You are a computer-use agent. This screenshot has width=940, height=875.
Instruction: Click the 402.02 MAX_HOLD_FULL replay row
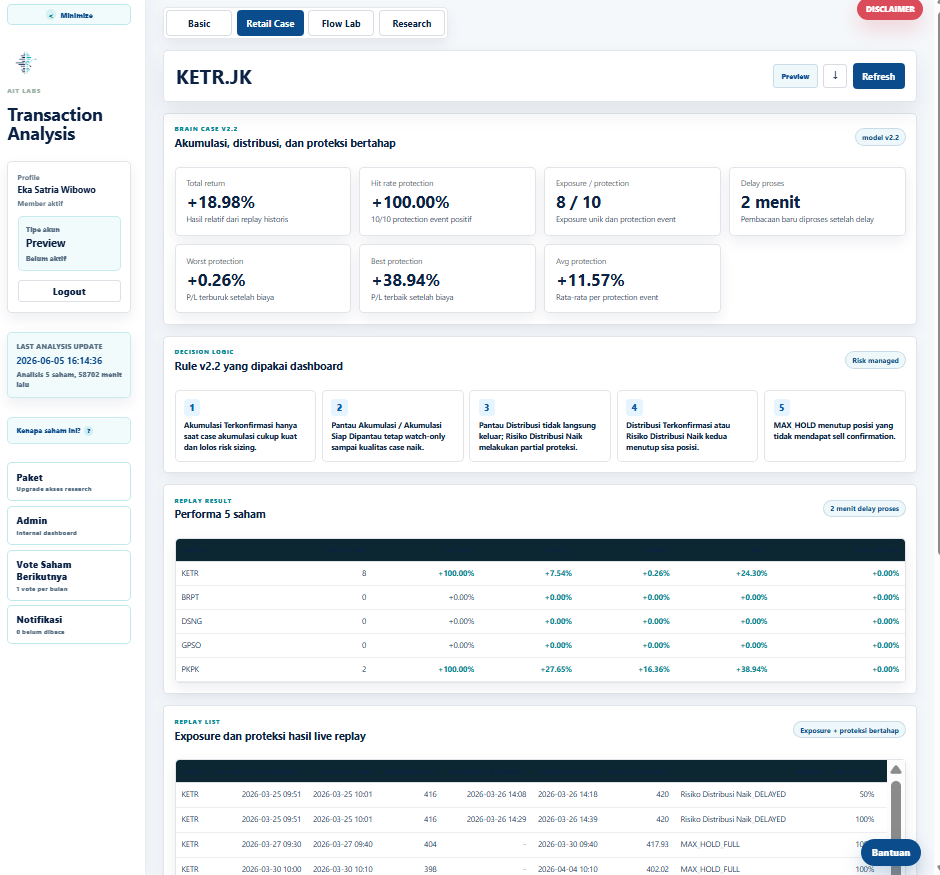click(x=531, y=868)
